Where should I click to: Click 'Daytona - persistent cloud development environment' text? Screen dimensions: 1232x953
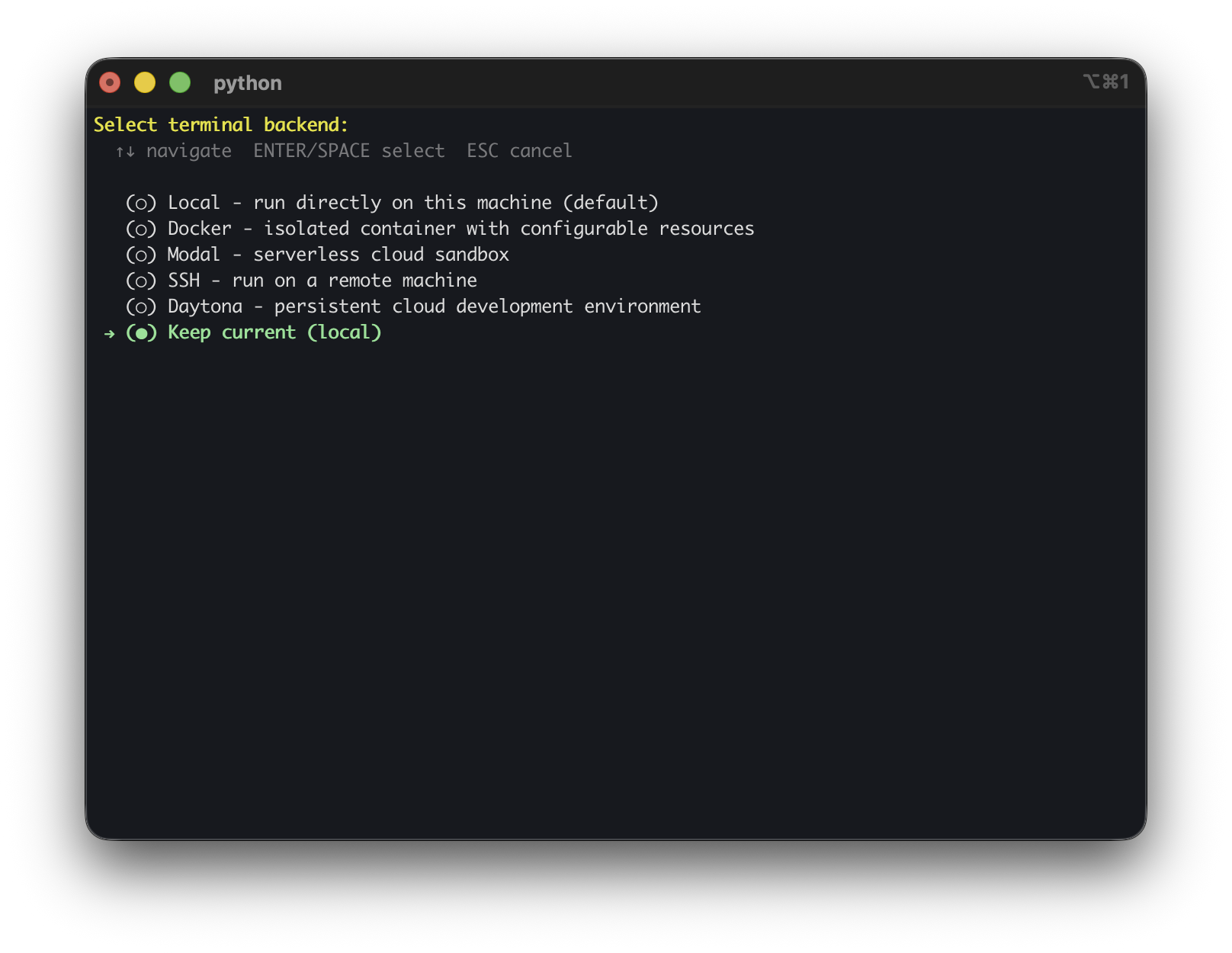(x=435, y=306)
